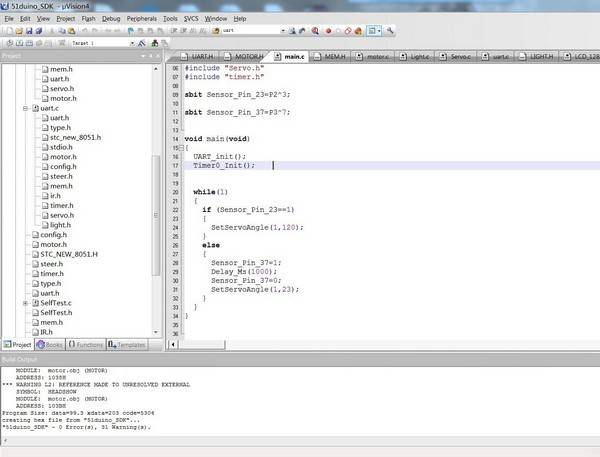Image resolution: width=600 pixels, height=457 pixels.
Task: Collapse the uart.c tree node
Action: [25, 107]
